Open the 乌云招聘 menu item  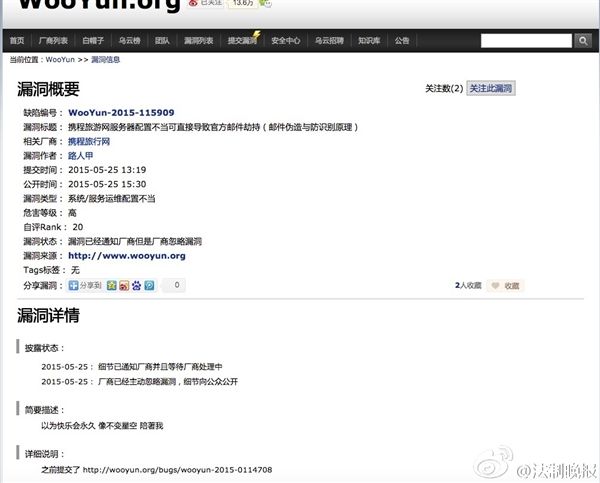tap(329, 41)
